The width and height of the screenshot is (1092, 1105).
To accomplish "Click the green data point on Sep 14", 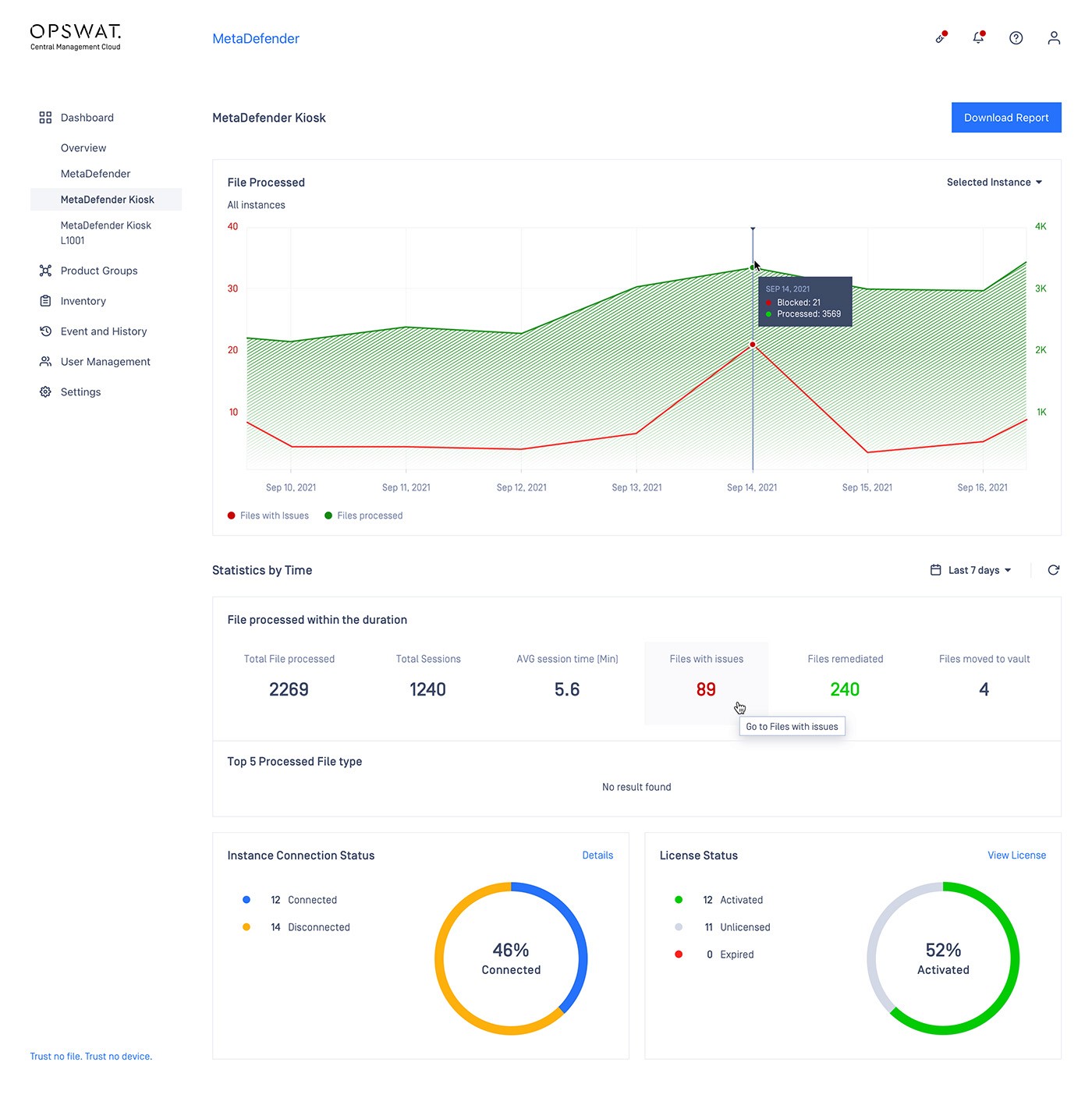I will [x=753, y=267].
